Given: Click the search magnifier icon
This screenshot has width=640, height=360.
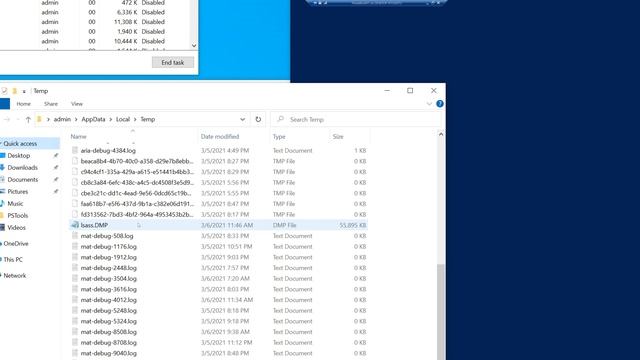Looking at the screenshot, I should tap(280, 119).
